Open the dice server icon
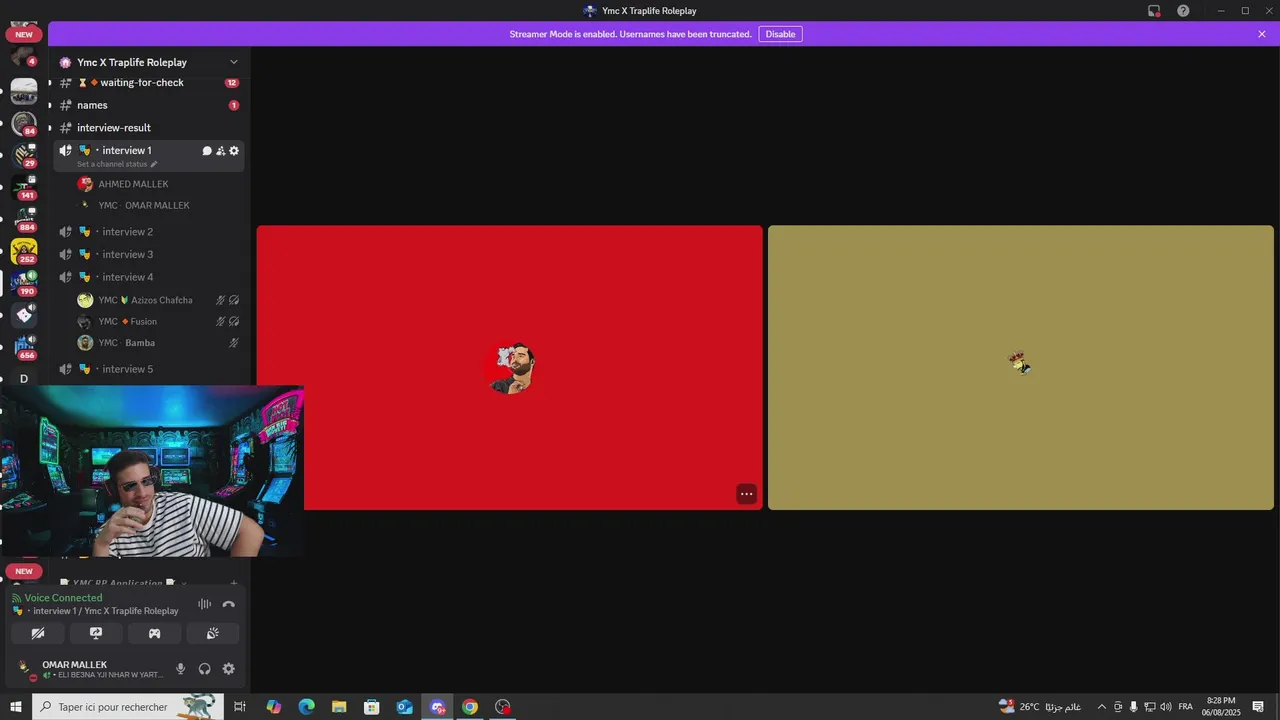The height and width of the screenshot is (720, 1280). [x=24, y=315]
